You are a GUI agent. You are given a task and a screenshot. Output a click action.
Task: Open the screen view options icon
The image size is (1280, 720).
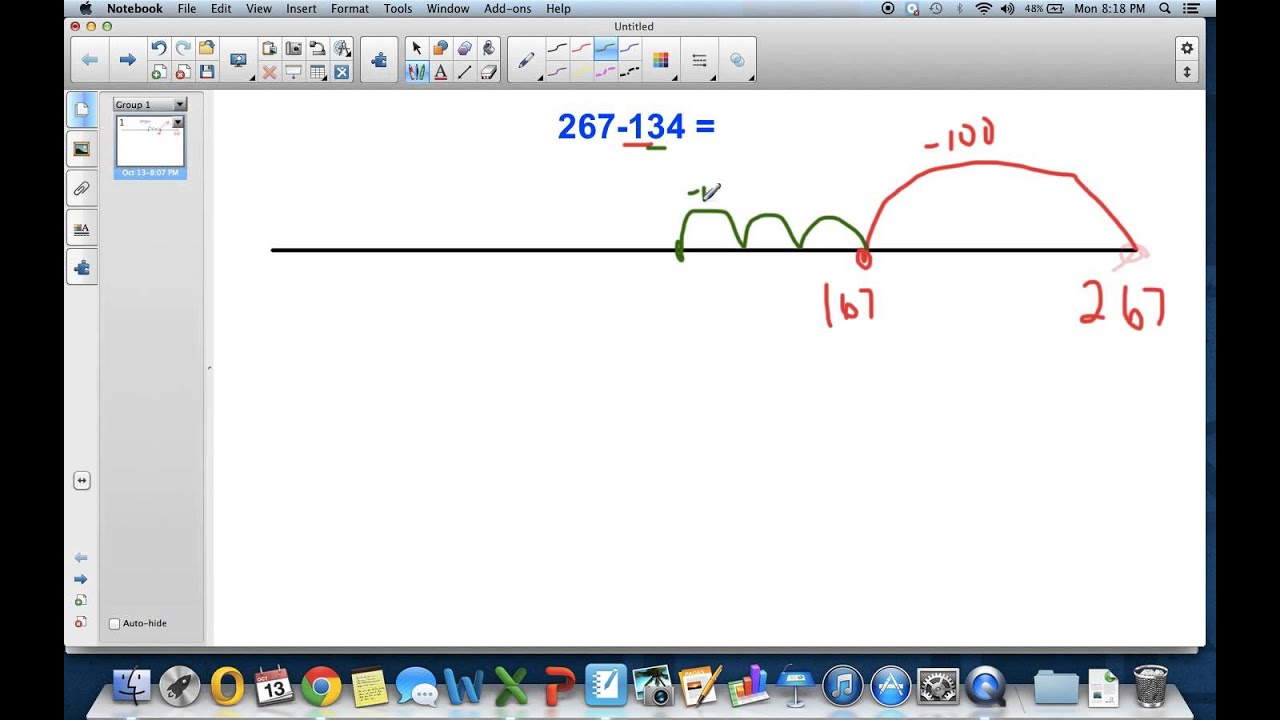(x=238, y=60)
